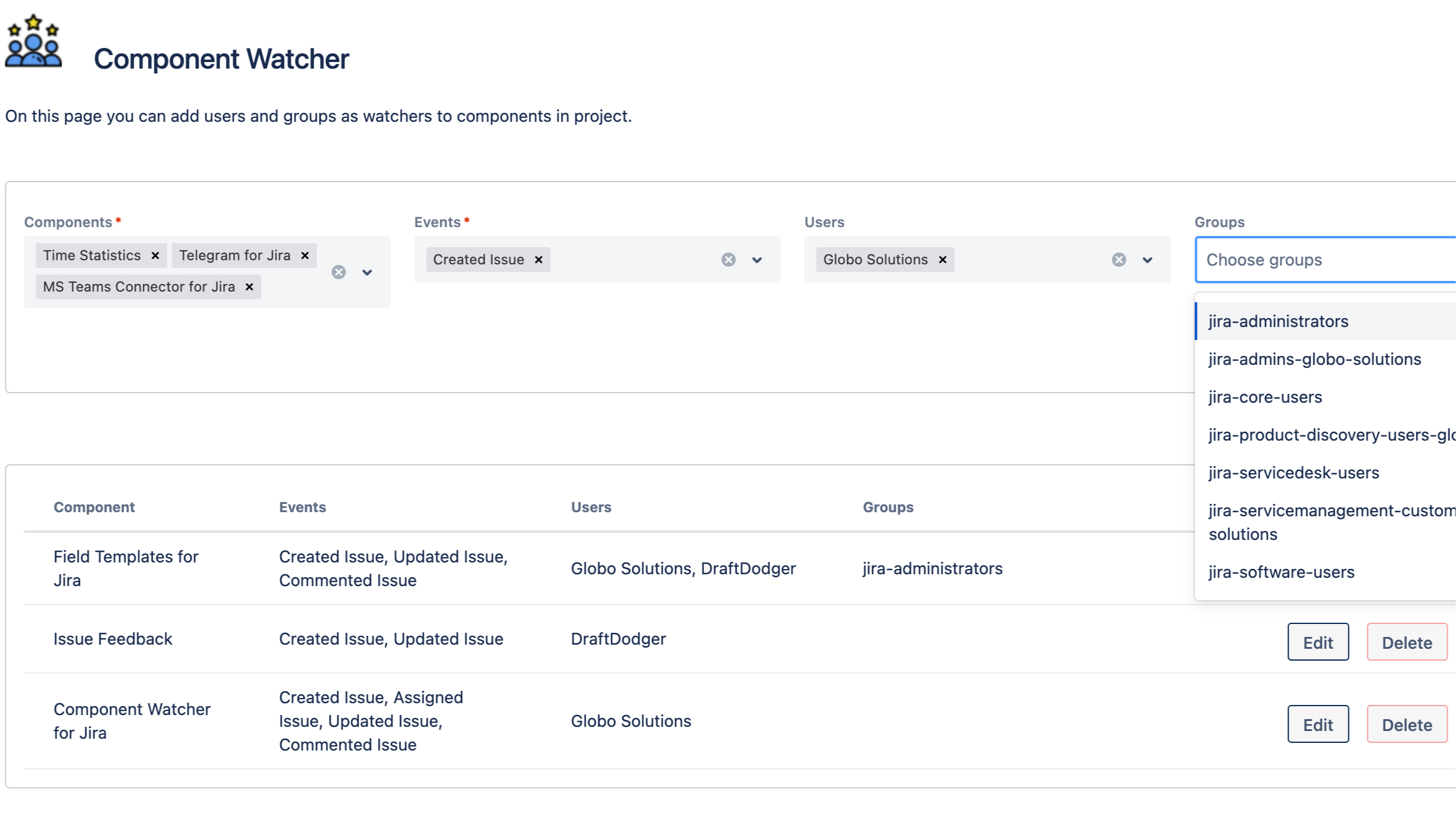
Task: Edit the Issue Feedback watcher row
Action: coord(1318,642)
